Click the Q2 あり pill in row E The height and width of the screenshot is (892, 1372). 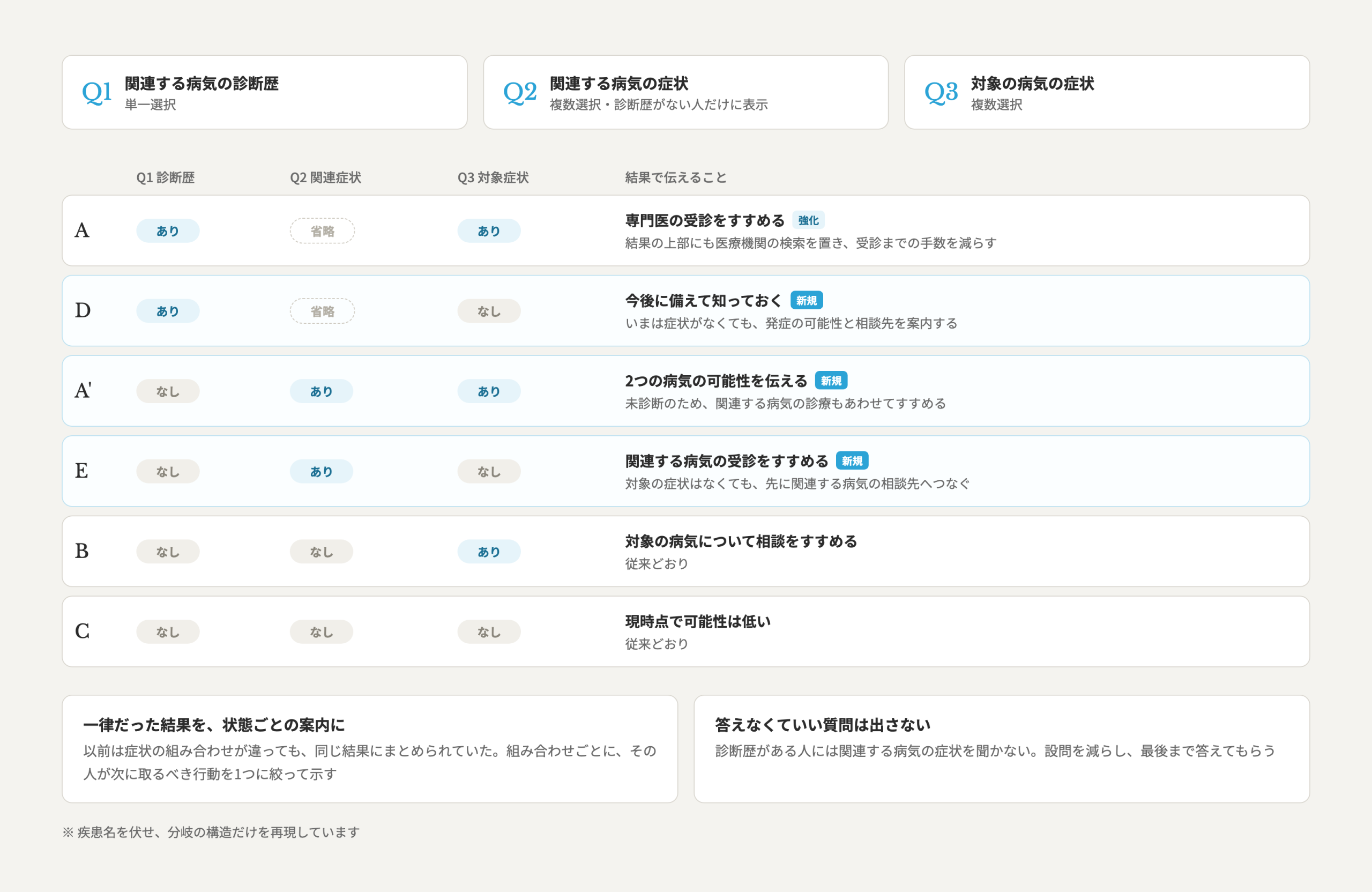(x=321, y=471)
